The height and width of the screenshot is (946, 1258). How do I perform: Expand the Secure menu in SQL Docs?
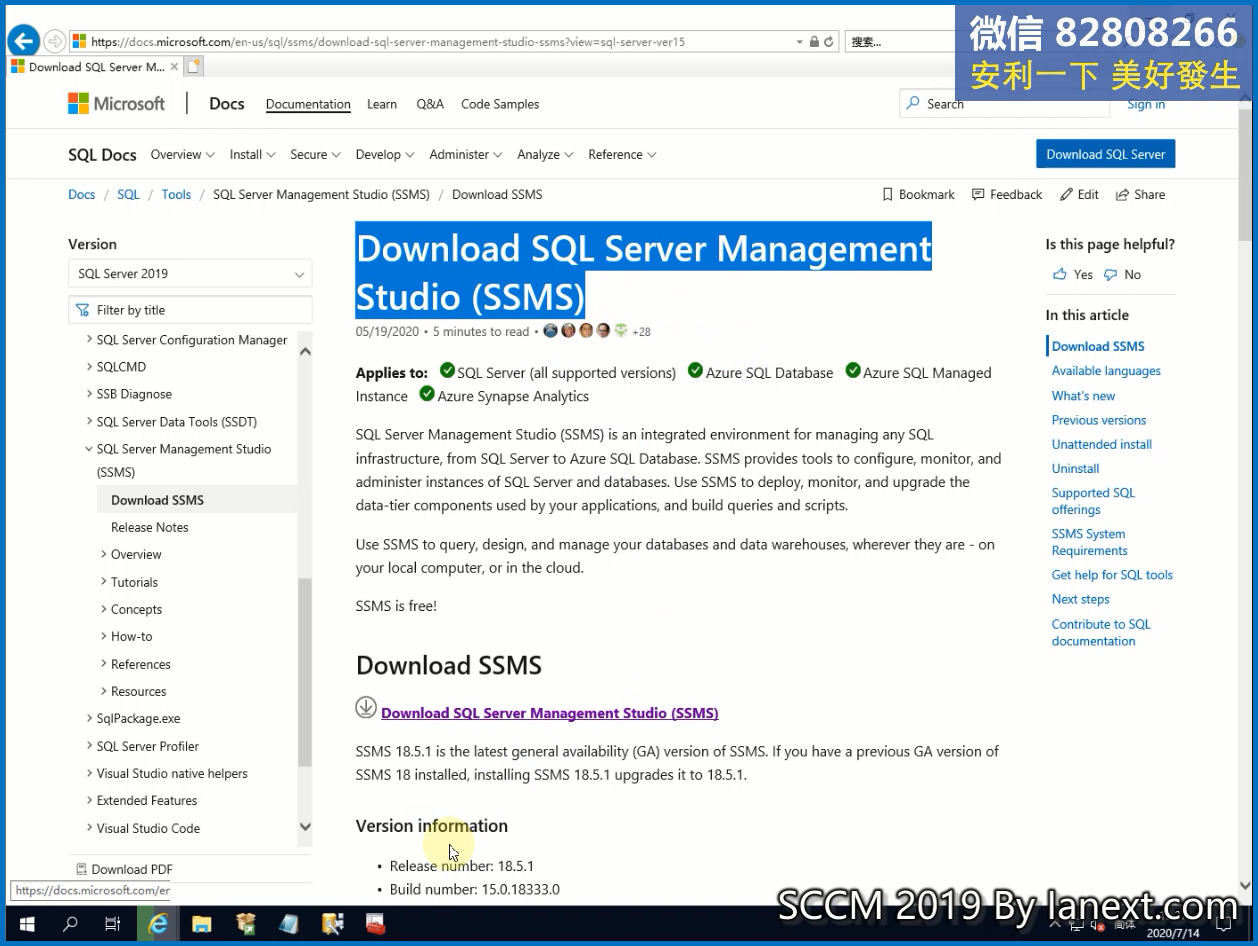316,154
